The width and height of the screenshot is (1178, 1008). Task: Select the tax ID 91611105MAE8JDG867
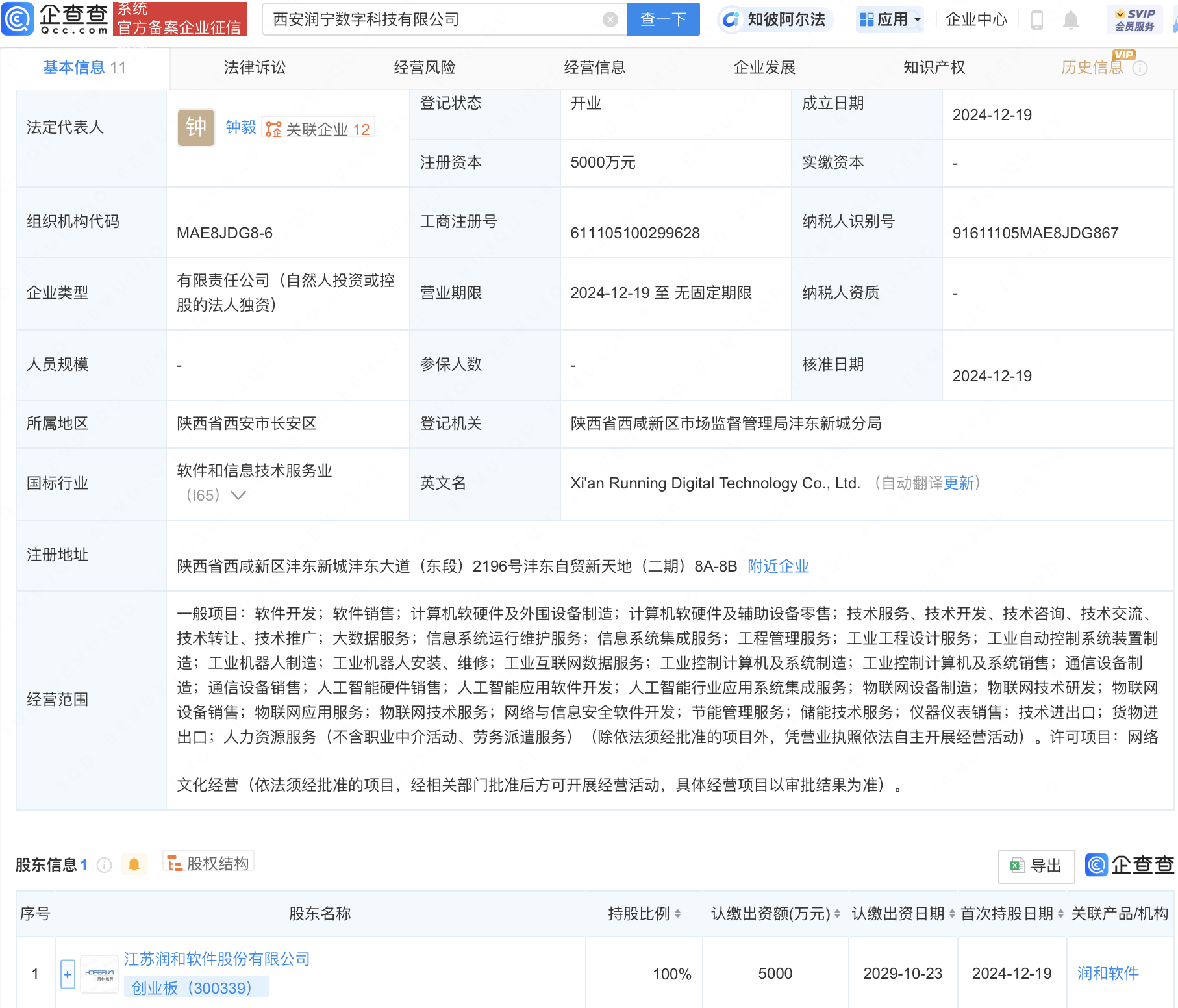tap(1035, 233)
